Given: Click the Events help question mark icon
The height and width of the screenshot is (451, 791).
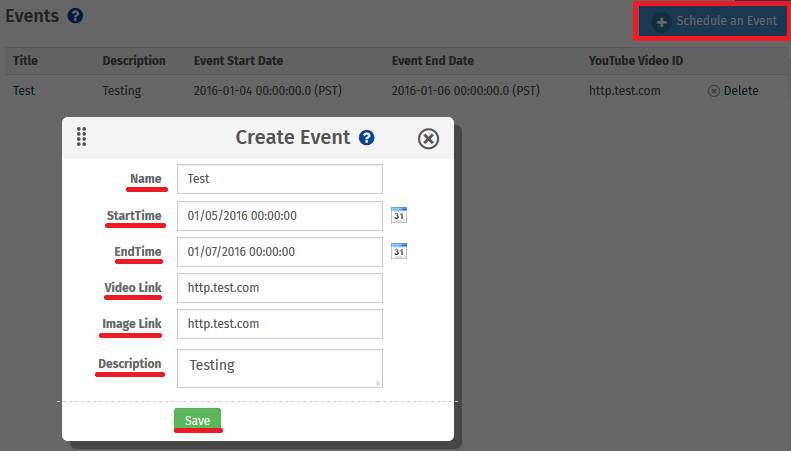Looking at the screenshot, I should [75, 16].
